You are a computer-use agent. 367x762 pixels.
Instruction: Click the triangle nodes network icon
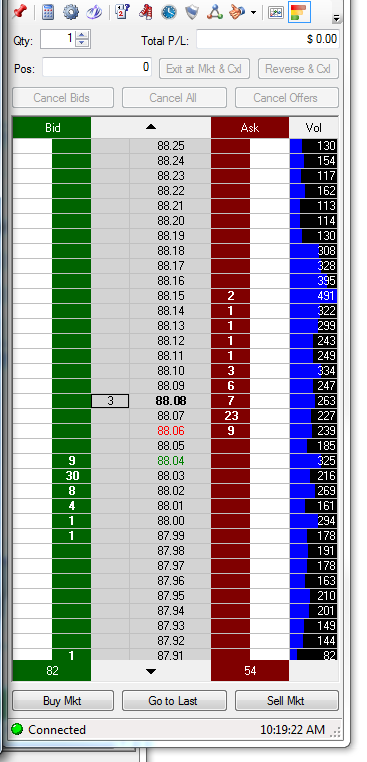tap(214, 12)
